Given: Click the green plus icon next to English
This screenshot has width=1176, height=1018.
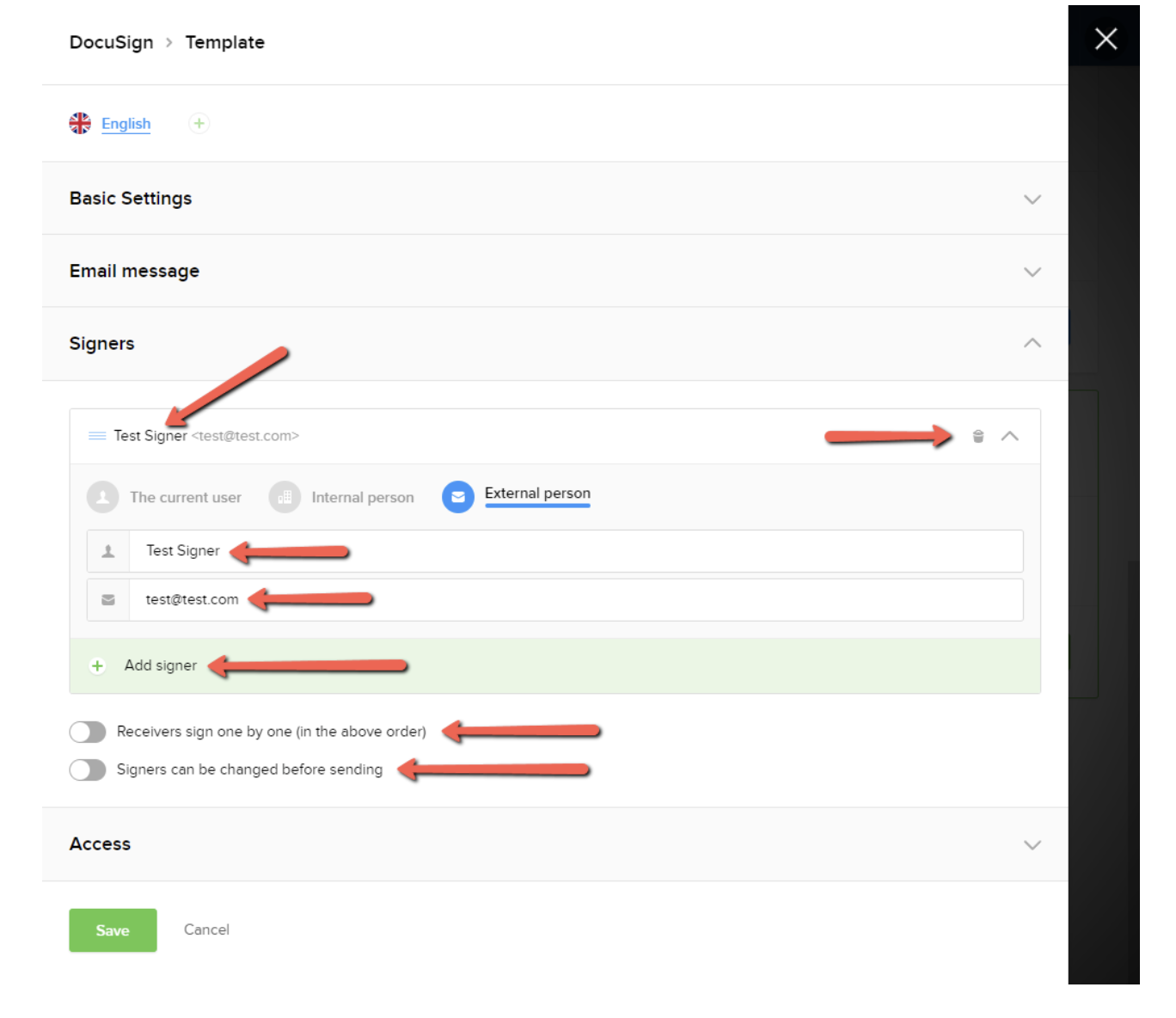Looking at the screenshot, I should 199,124.
